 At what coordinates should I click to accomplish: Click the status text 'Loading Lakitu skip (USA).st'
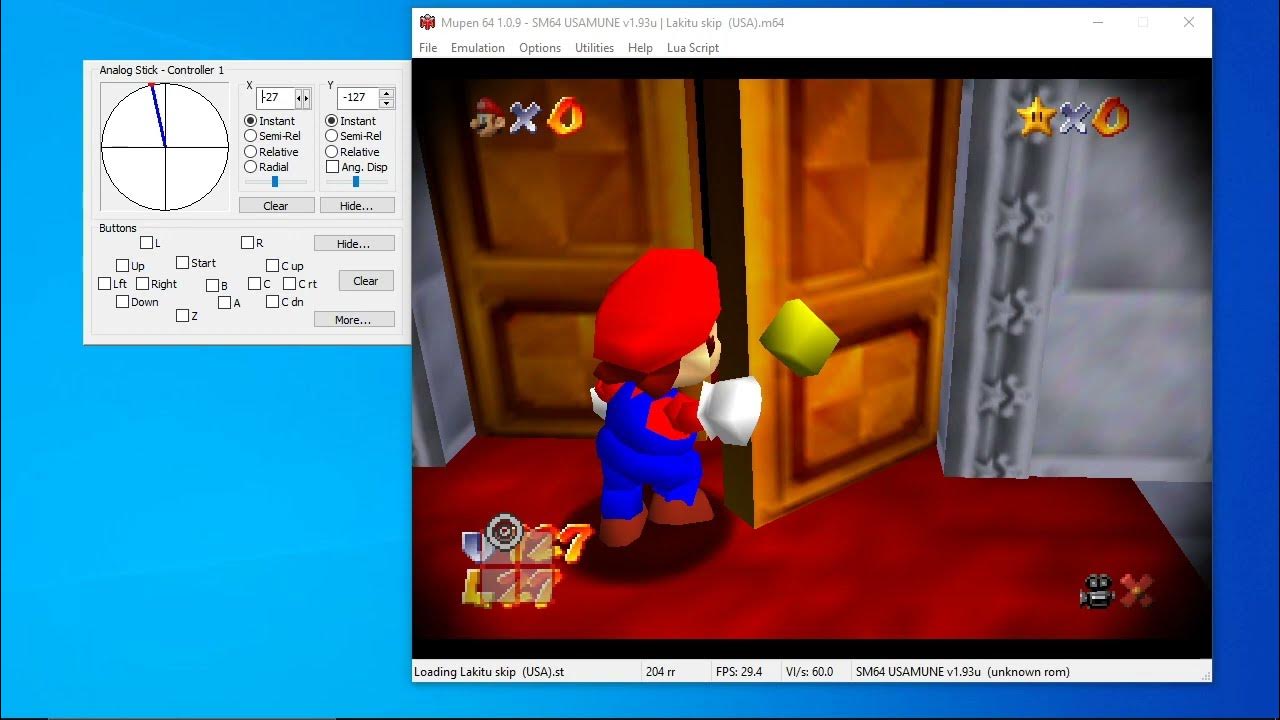pos(489,672)
